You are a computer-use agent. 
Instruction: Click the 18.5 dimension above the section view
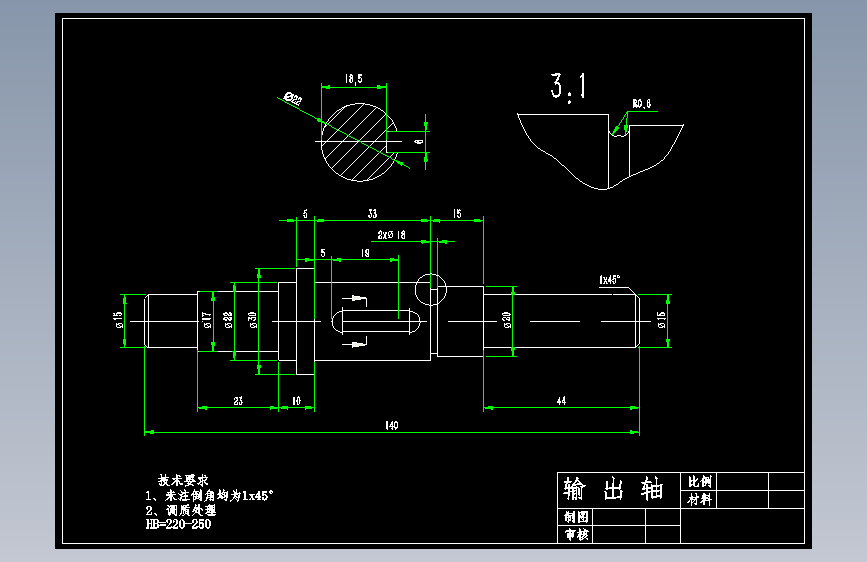(x=354, y=79)
